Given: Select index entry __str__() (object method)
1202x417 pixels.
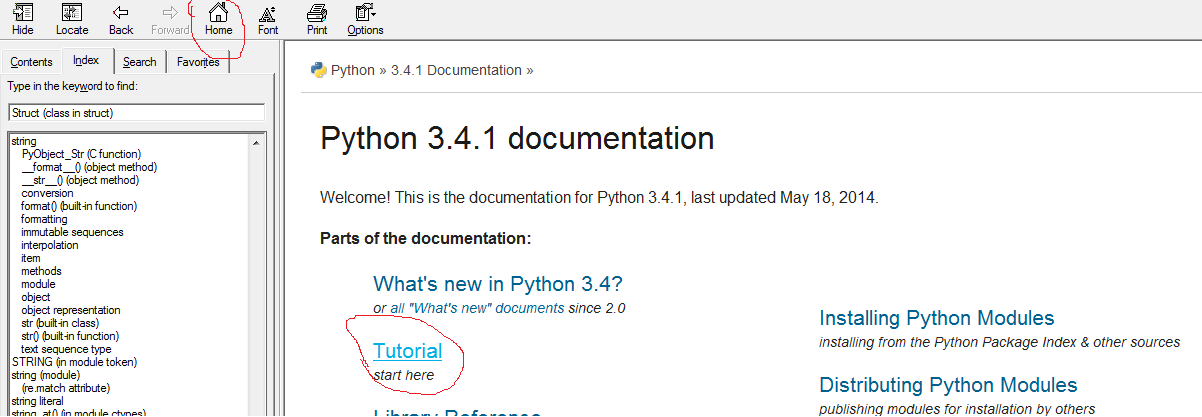Looking at the screenshot, I should click(80, 180).
